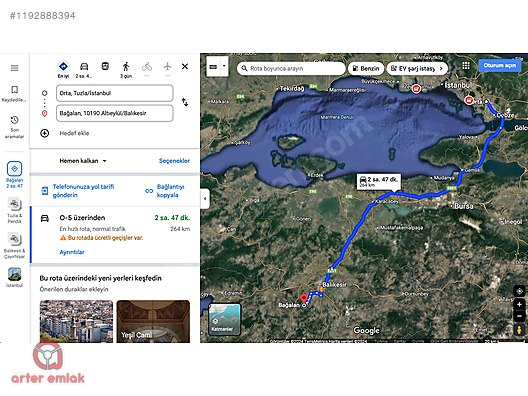
Task: Edit the origin field Orta, Tuzla/İstanbul
Action: 115,93
